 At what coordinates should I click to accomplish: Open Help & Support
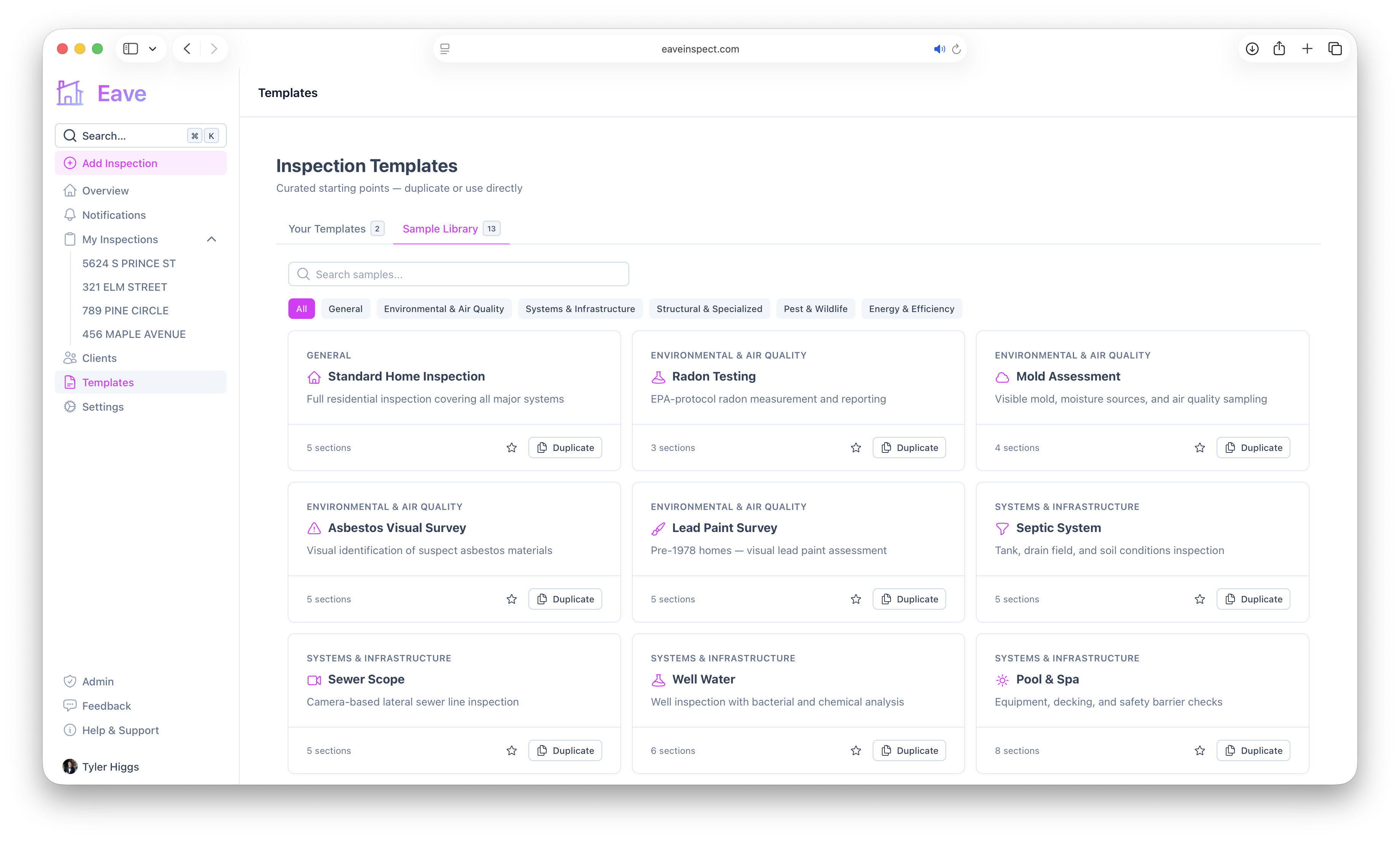pyautogui.click(x=140, y=730)
